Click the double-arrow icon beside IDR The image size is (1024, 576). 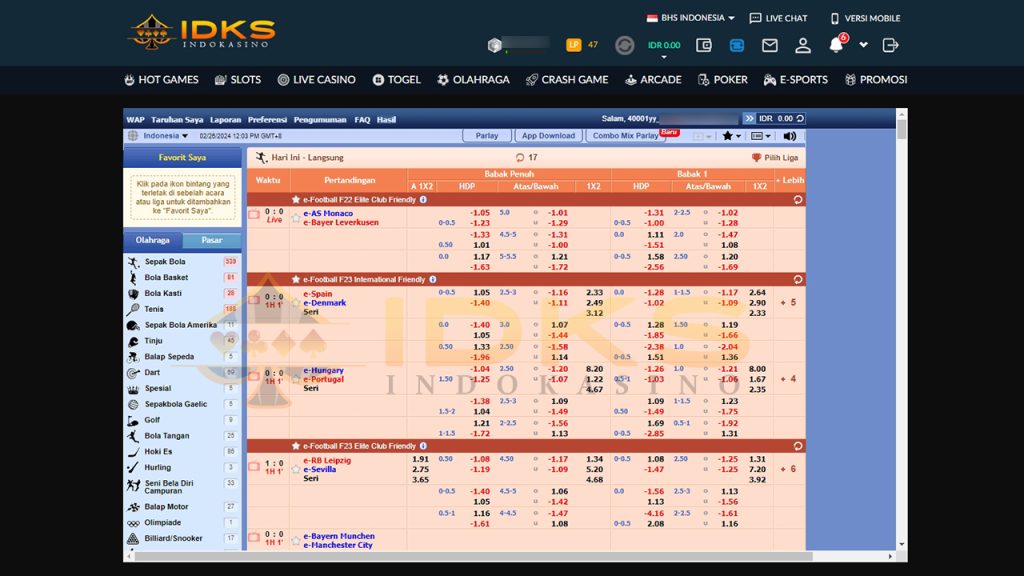coord(749,119)
